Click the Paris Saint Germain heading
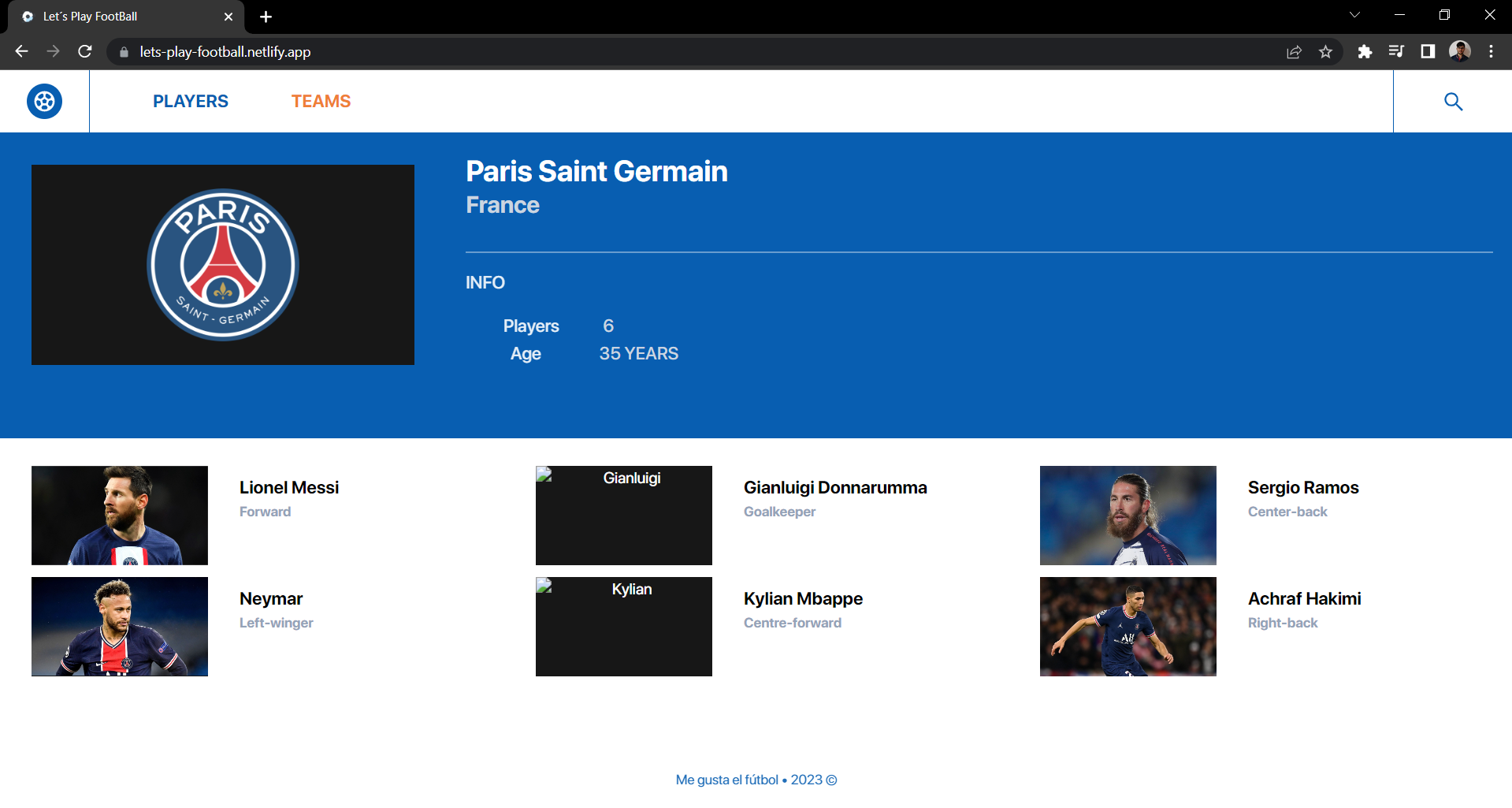This screenshot has width=1512, height=808. (x=596, y=171)
